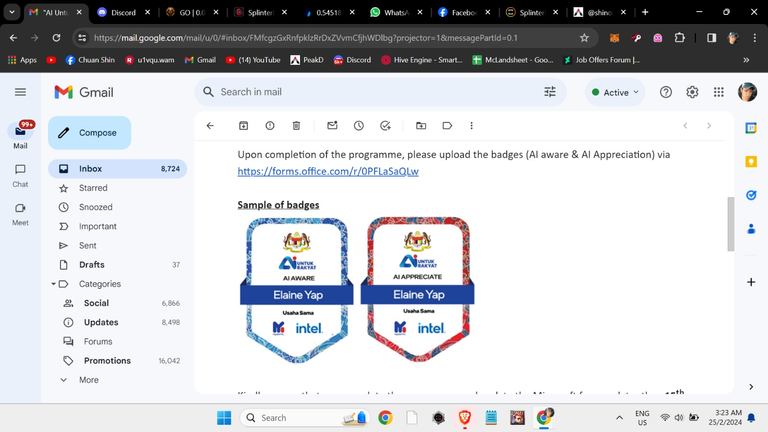
Task: Open Windows Start menu
Action: pos(224,418)
